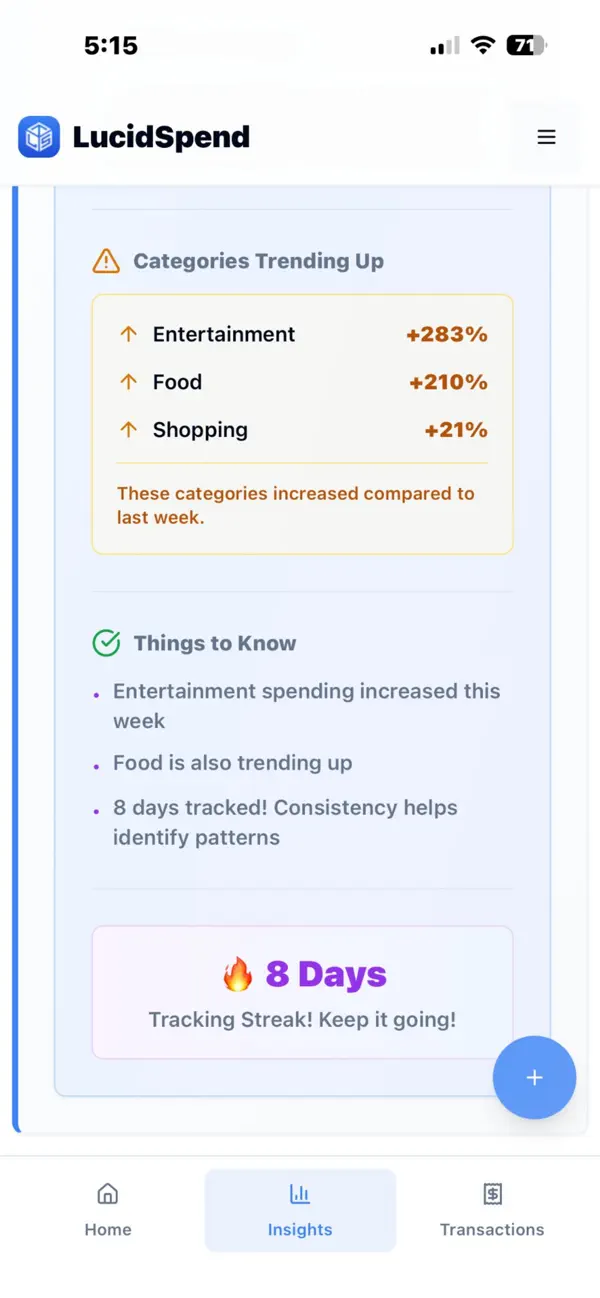Switch to the Transactions tab
Screen dimensions: 600x1298
coord(492,1210)
